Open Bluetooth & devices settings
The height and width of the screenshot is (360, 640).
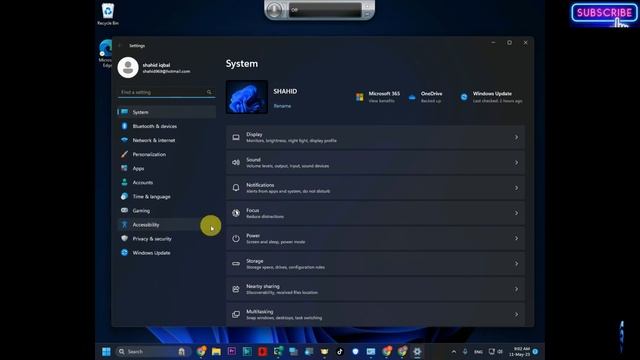(x=167, y=126)
